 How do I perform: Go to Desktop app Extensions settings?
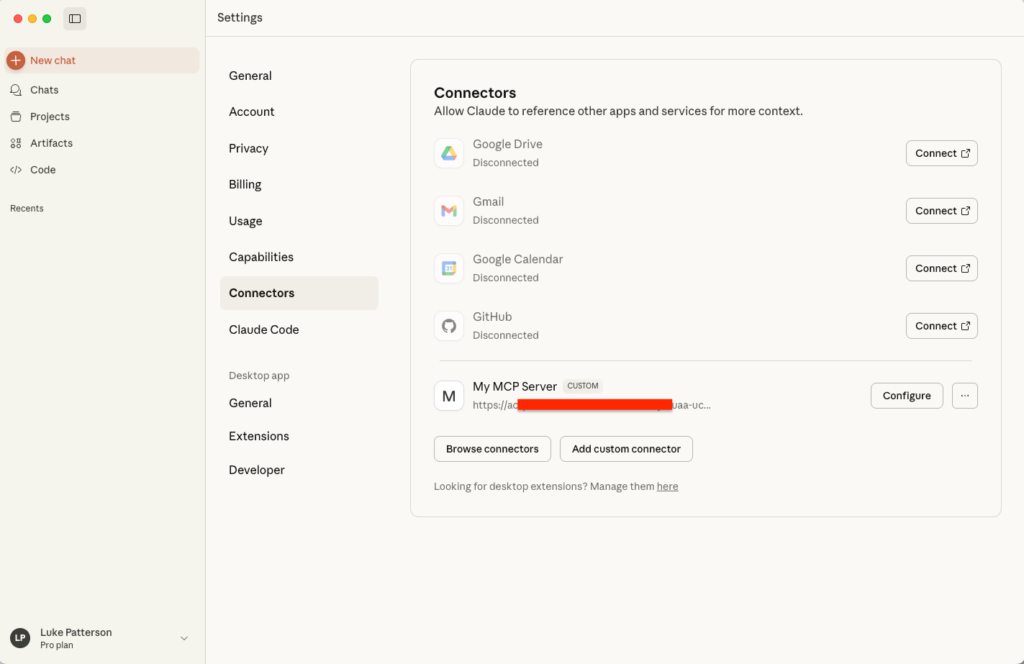tap(259, 436)
